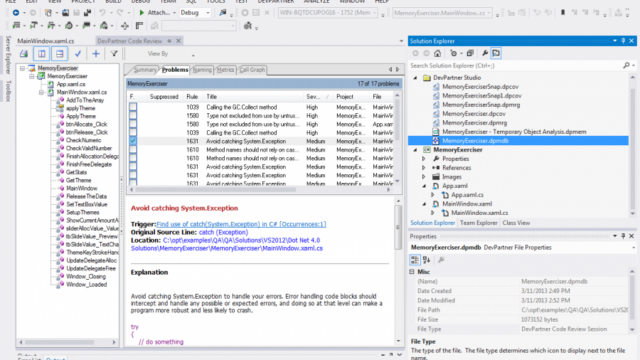Image resolution: width=640 pixels, height=360 pixels.
Task: Select MemoryExerciserSnap.dpcov in Solution Explorer
Action: 480,87
